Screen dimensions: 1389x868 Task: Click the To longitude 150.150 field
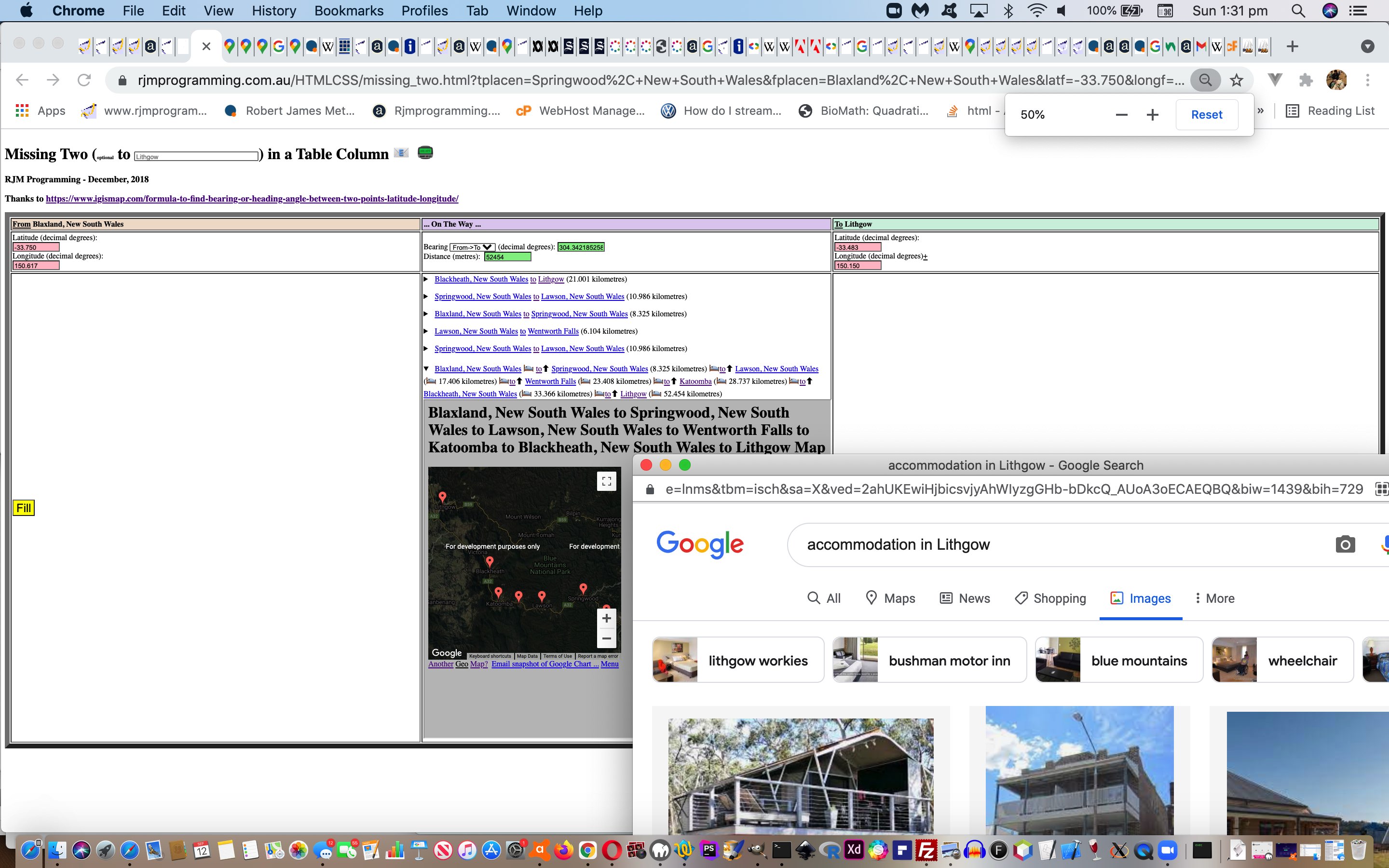858,266
